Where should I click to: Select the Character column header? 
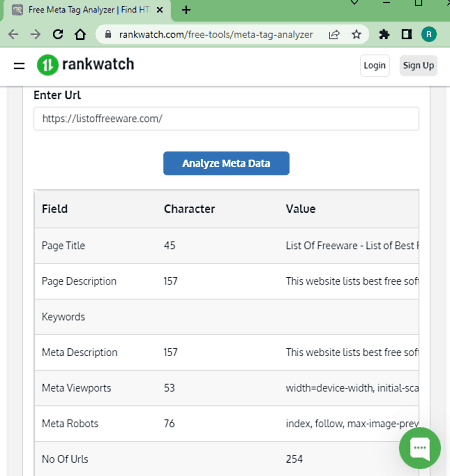(x=189, y=209)
